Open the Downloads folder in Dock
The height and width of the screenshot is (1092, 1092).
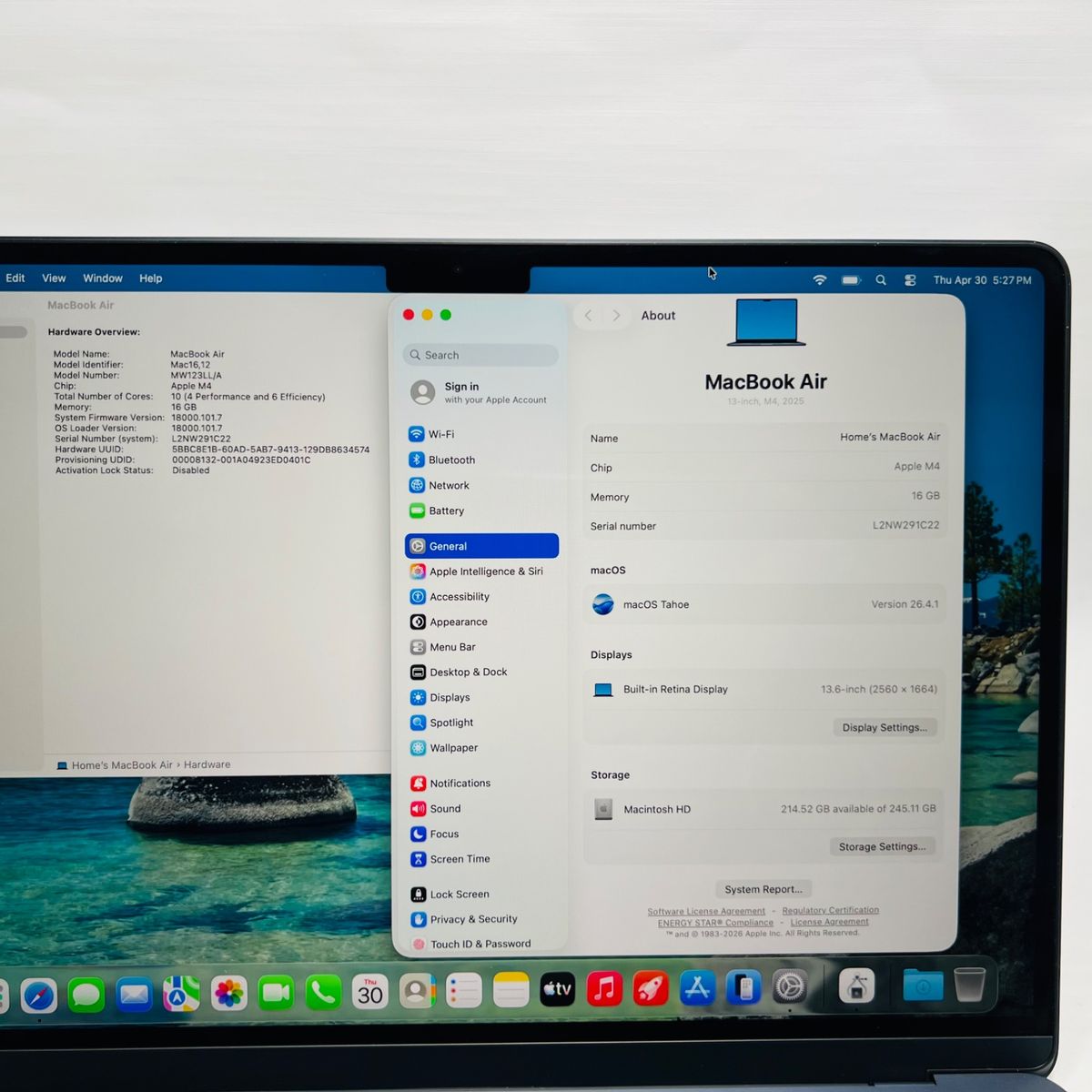coord(923,985)
